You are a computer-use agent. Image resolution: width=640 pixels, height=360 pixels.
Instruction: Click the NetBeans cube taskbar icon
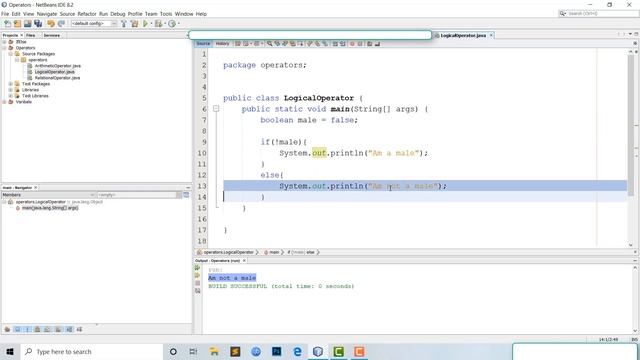pos(318,351)
